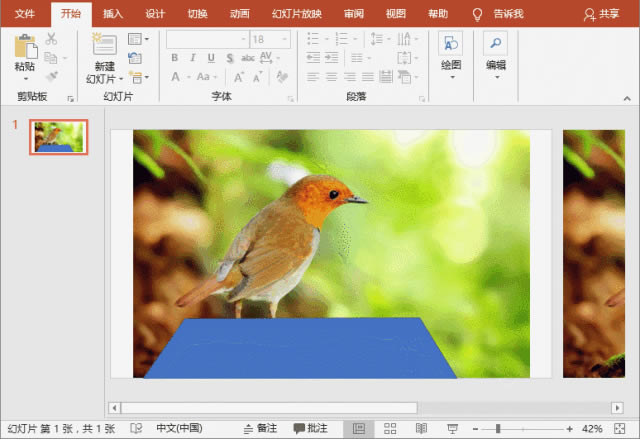Image resolution: width=640 pixels, height=439 pixels.
Task: Click the Reset slide icon
Action: click(x=135, y=57)
